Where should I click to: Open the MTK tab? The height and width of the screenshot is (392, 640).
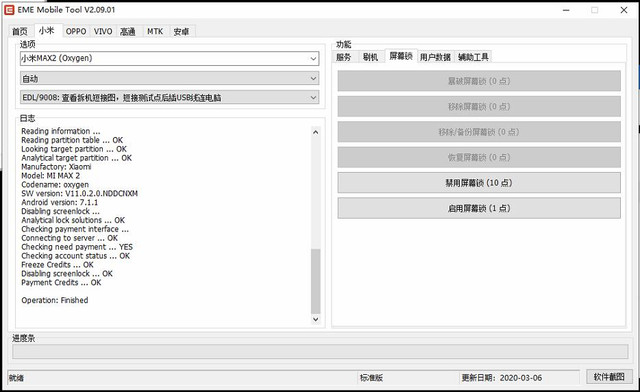[x=155, y=31]
